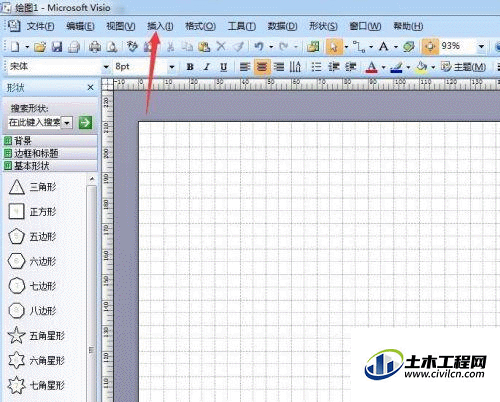Screen dimensions: 500x402
Task: Open the zoom percentage dropdown
Action: [481, 46]
